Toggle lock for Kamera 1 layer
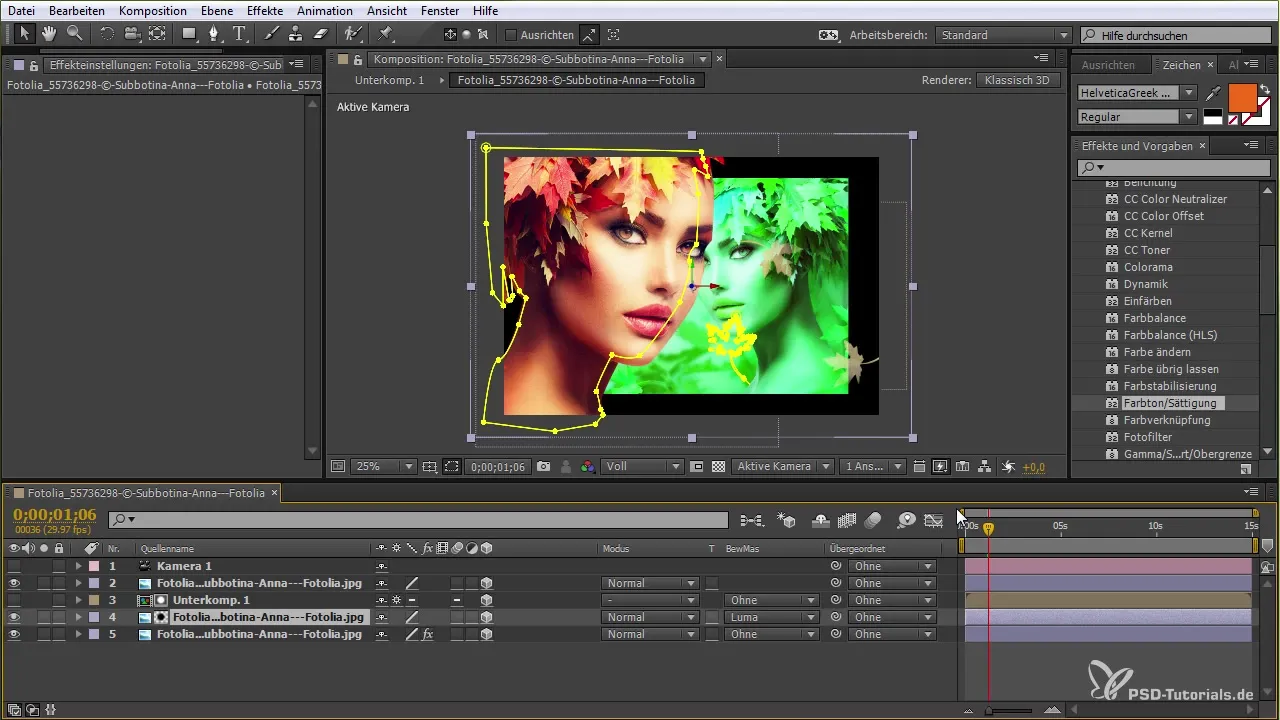The image size is (1280, 720). point(59,566)
